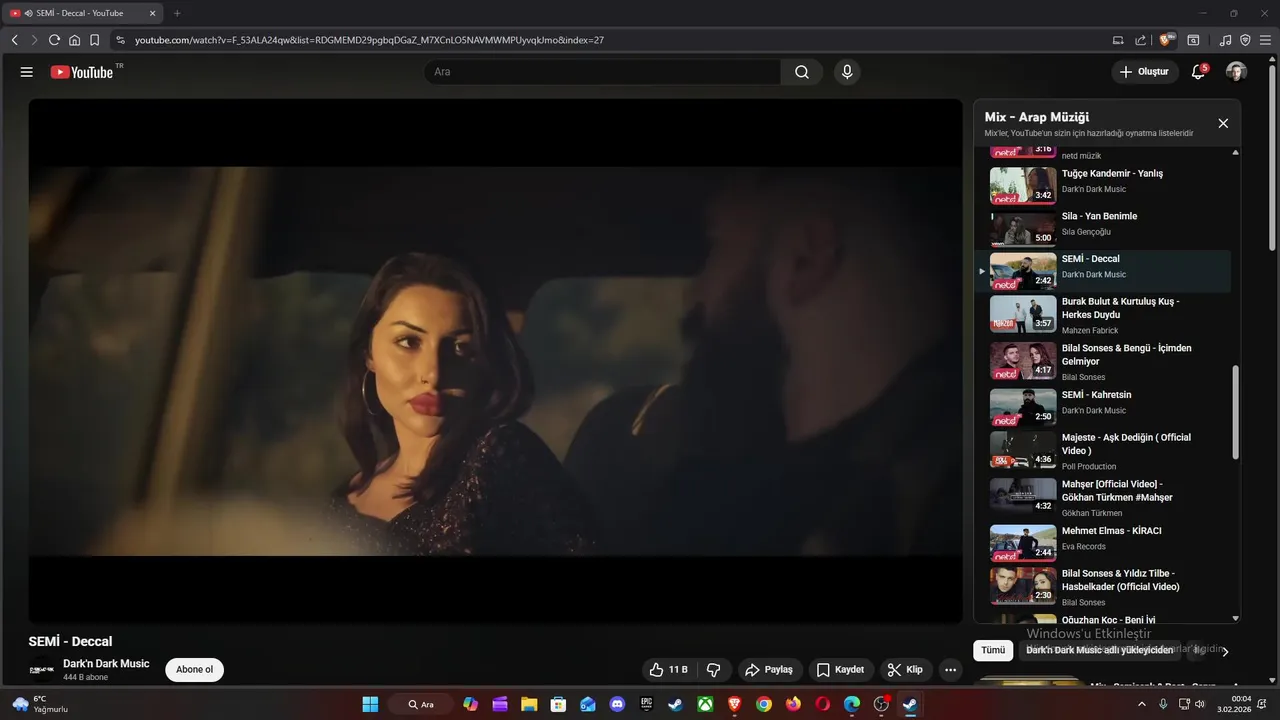1280x720 pixels.
Task: Dislike the video with thumbs down
Action: tap(714, 670)
